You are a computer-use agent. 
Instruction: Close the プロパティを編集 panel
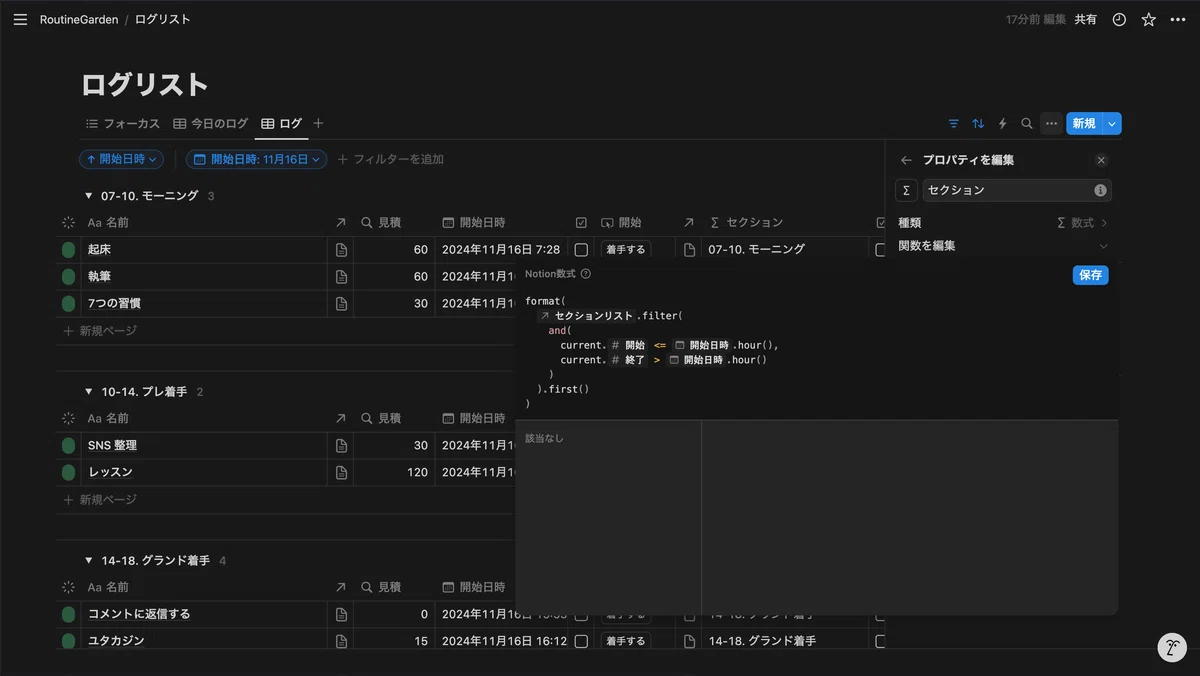point(1101,160)
